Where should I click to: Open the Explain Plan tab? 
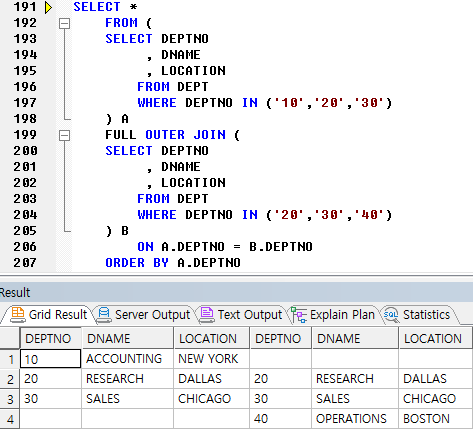tap(333, 315)
